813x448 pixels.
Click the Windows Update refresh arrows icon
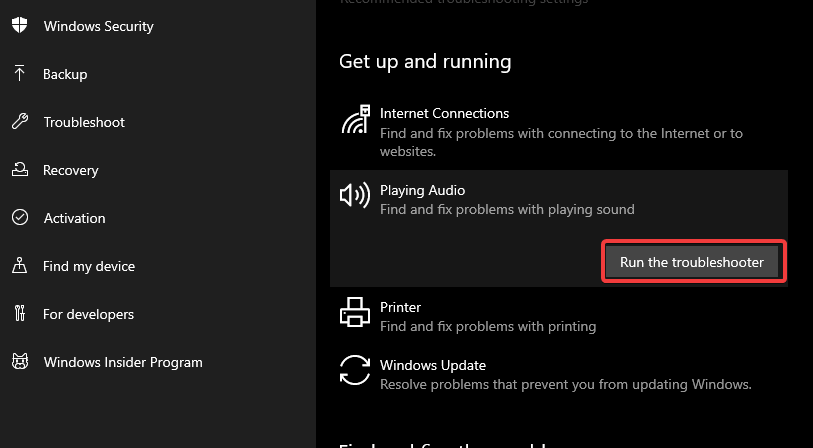click(355, 370)
